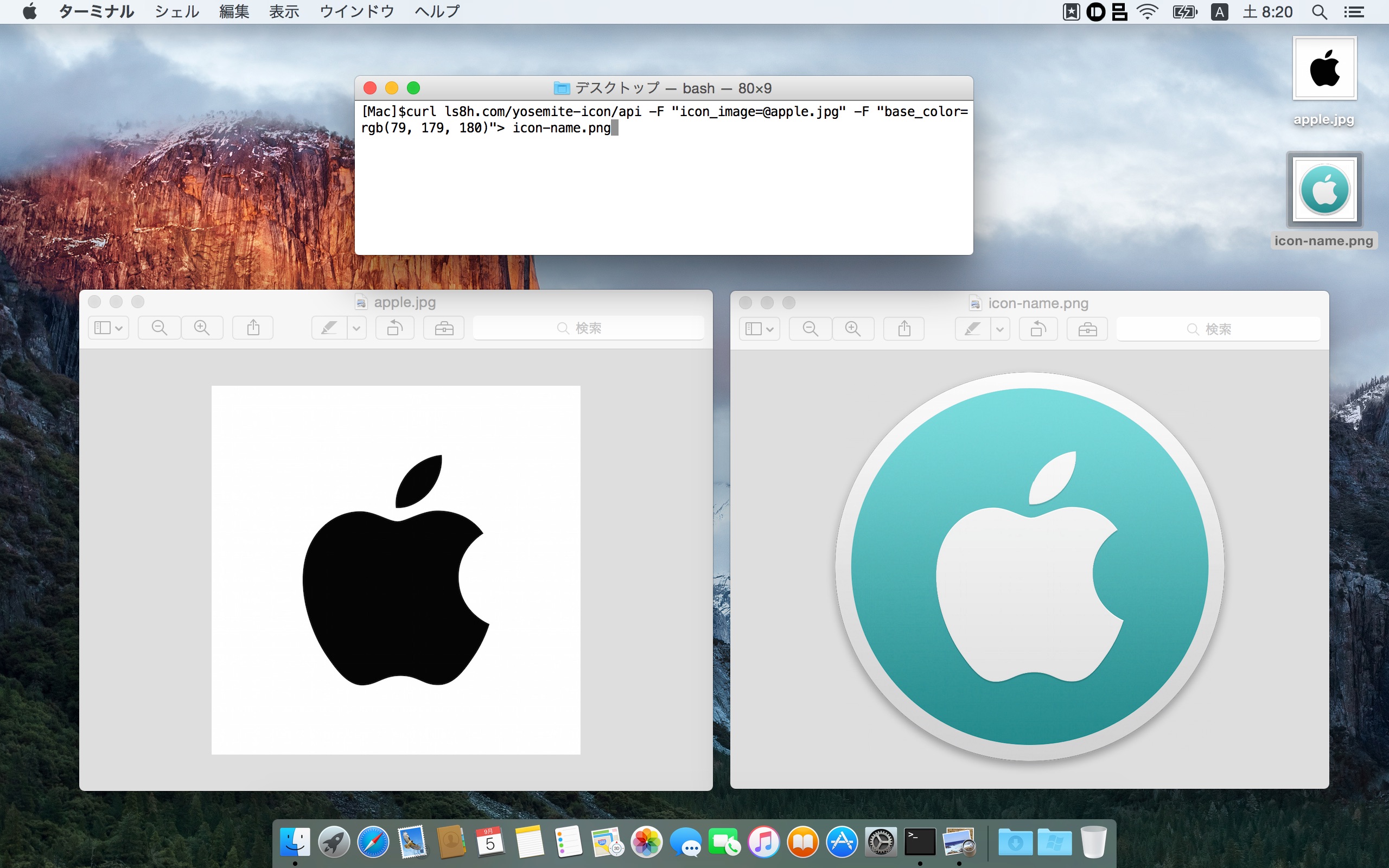Open the 表示 menu
The height and width of the screenshot is (868, 1389).
[285, 11]
